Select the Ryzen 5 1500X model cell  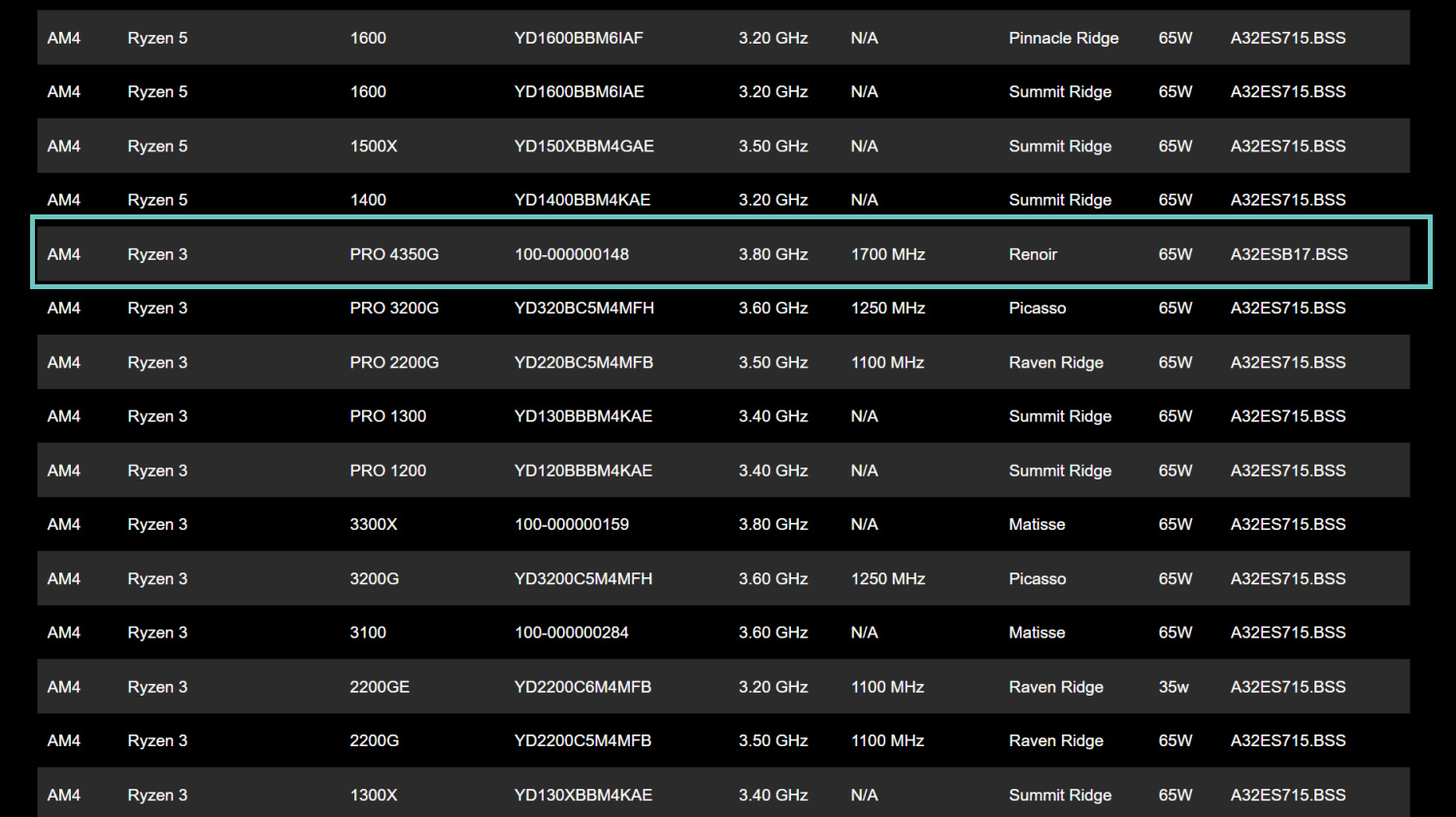[x=374, y=147]
